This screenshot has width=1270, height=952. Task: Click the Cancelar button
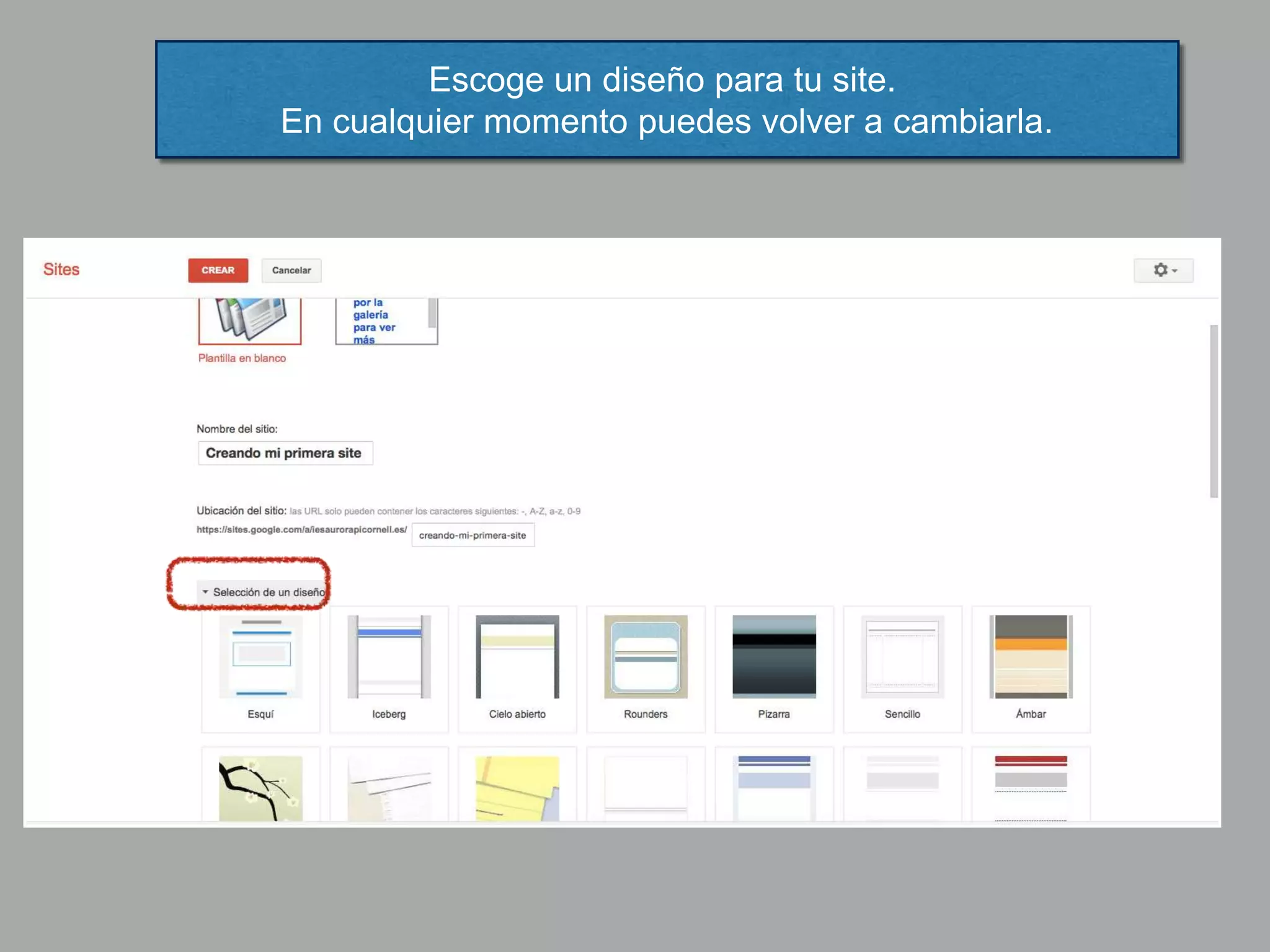(x=291, y=270)
